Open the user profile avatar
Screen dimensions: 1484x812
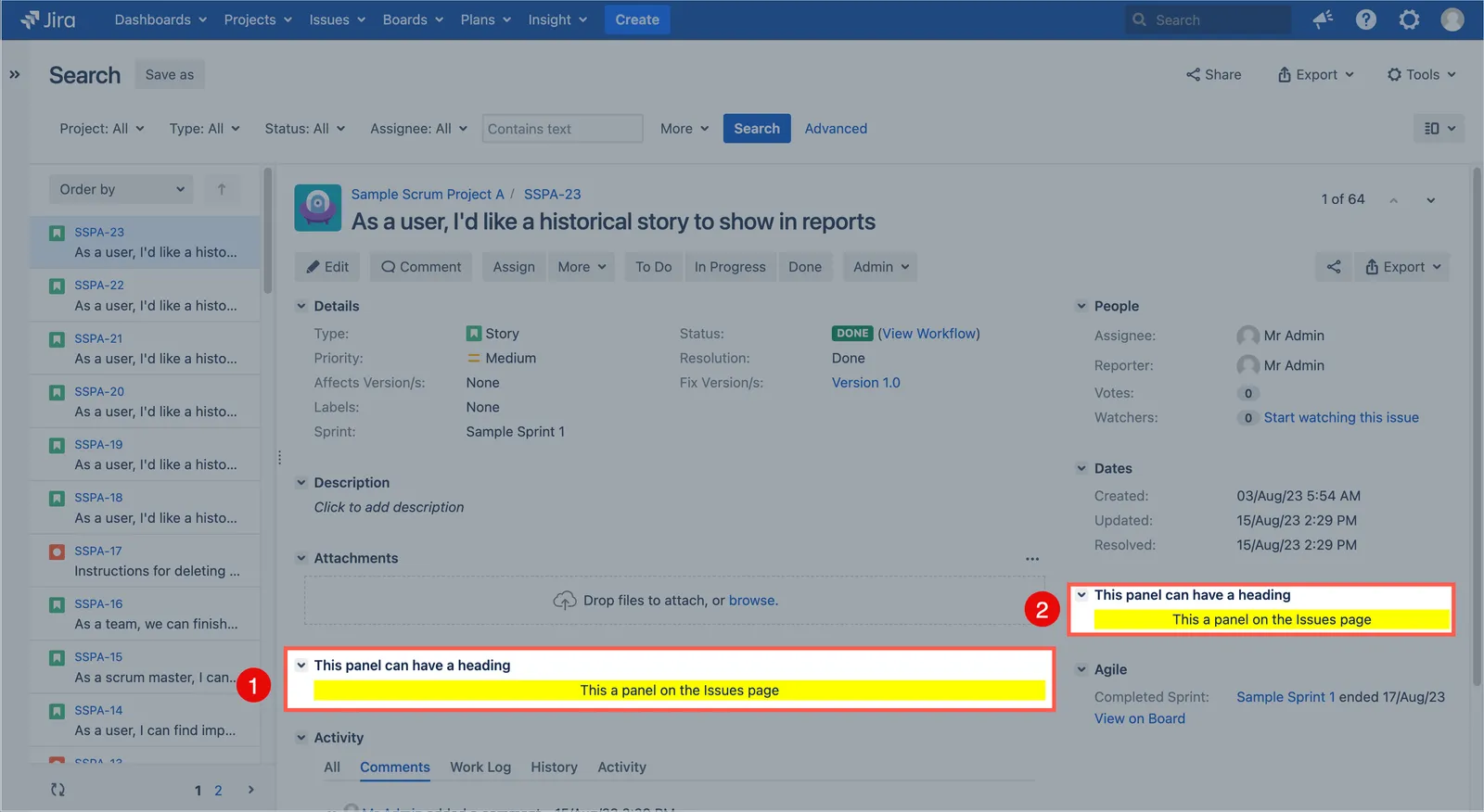point(1452,19)
